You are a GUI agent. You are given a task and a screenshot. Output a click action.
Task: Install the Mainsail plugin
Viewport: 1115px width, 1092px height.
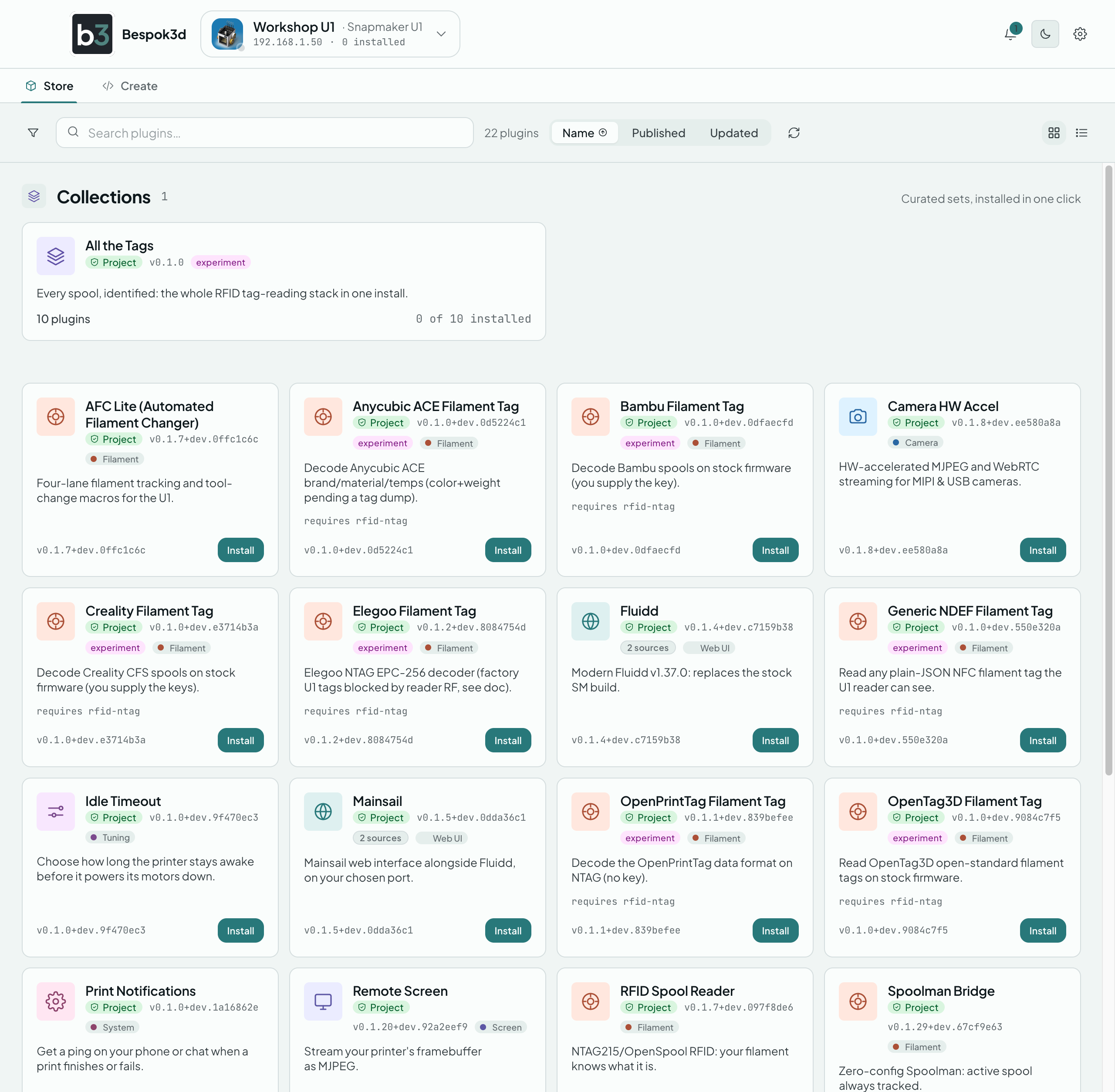(x=508, y=931)
